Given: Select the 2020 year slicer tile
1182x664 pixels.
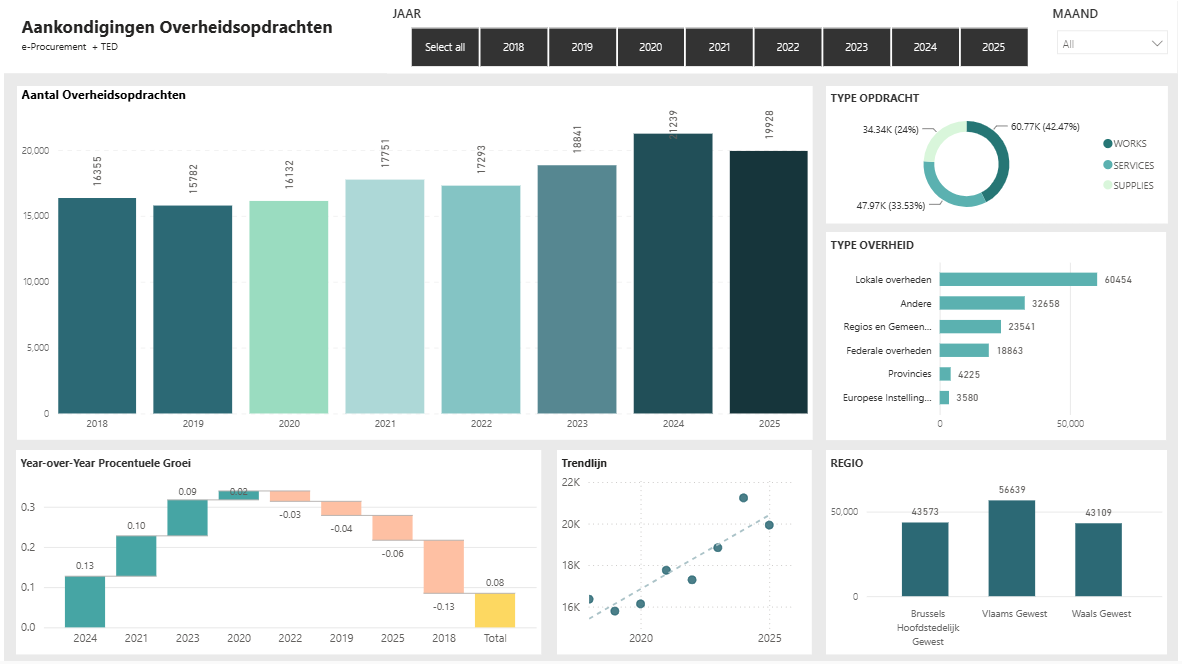Looking at the screenshot, I should point(651,47).
